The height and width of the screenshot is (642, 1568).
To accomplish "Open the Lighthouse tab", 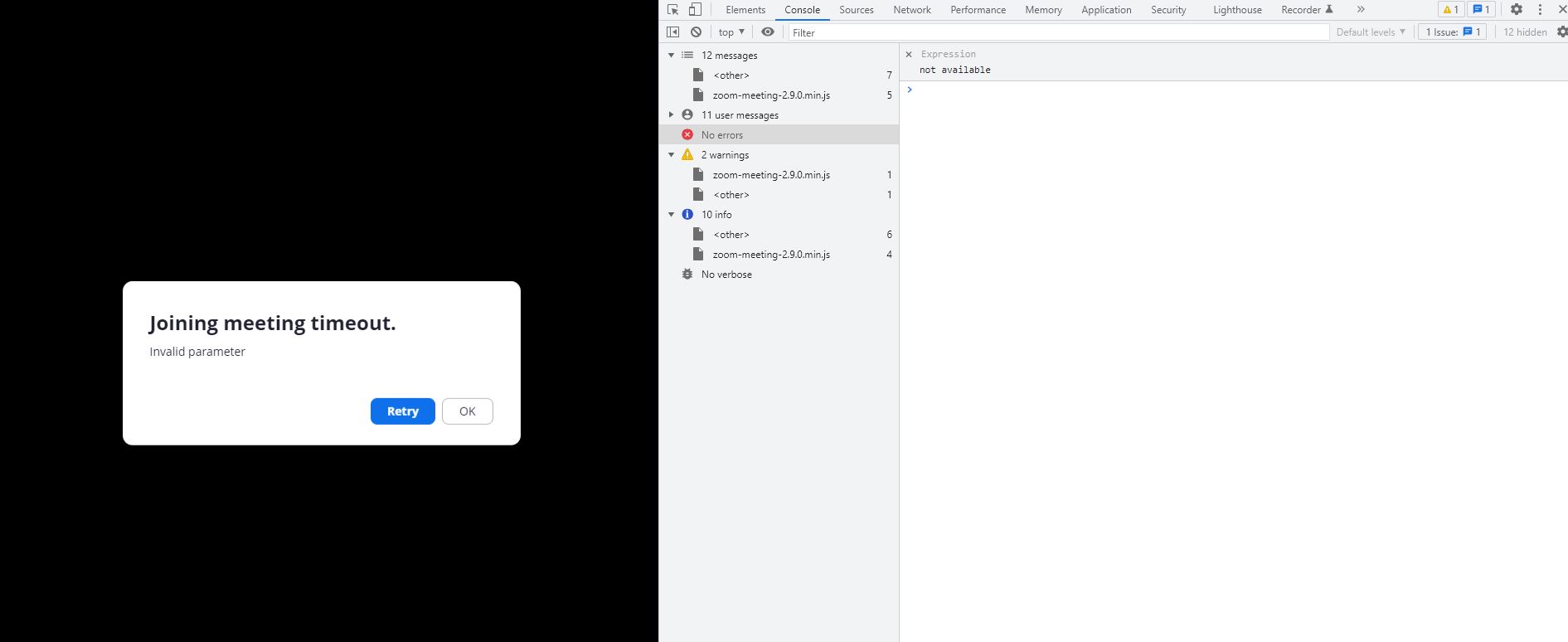I will [x=1237, y=10].
